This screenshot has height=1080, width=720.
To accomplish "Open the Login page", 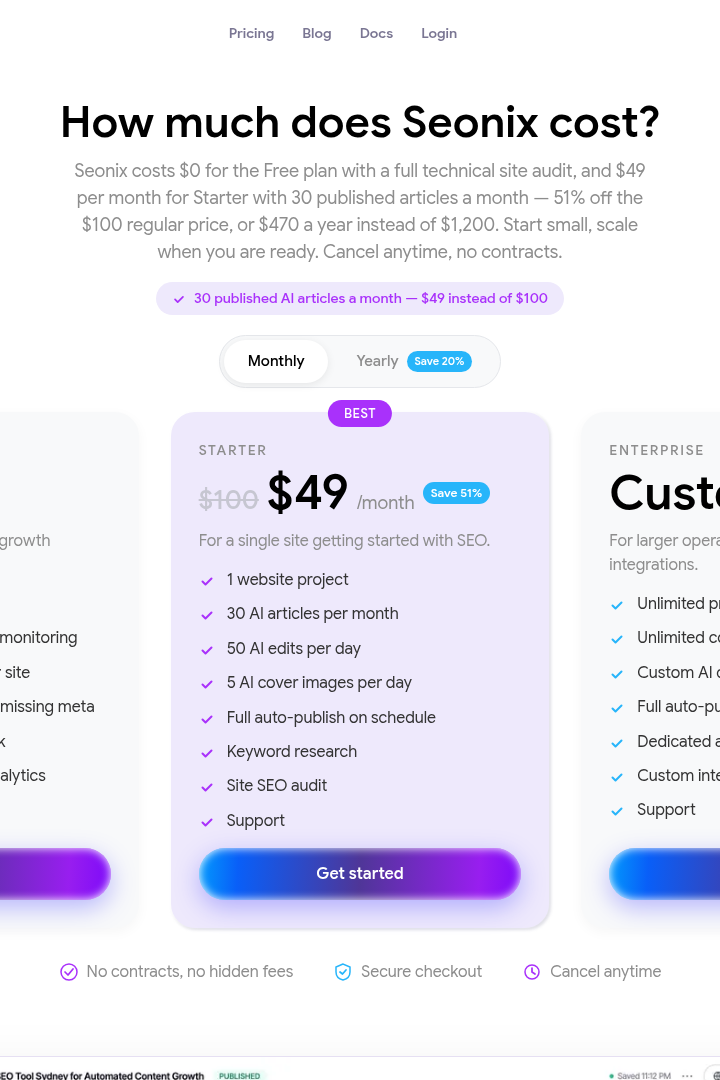I will click(x=439, y=33).
